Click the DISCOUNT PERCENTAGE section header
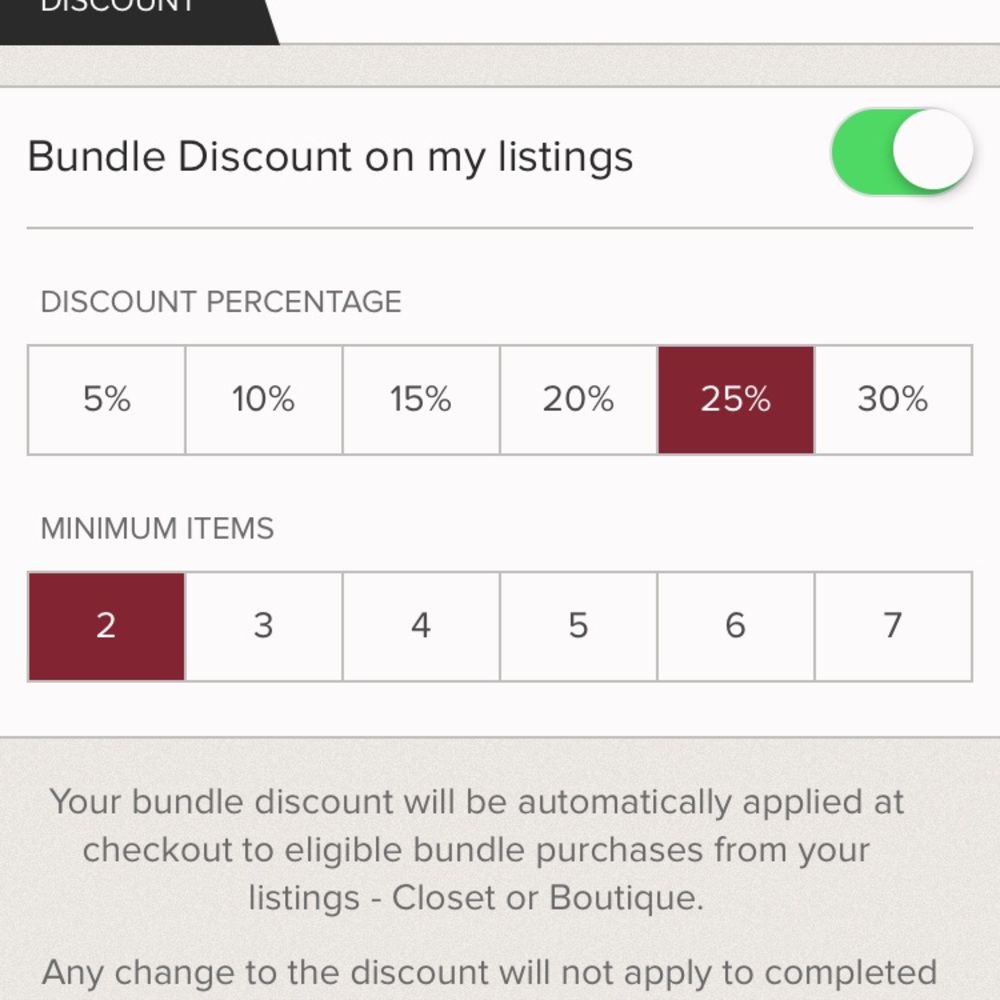This screenshot has width=1000, height=1000. 220,301
